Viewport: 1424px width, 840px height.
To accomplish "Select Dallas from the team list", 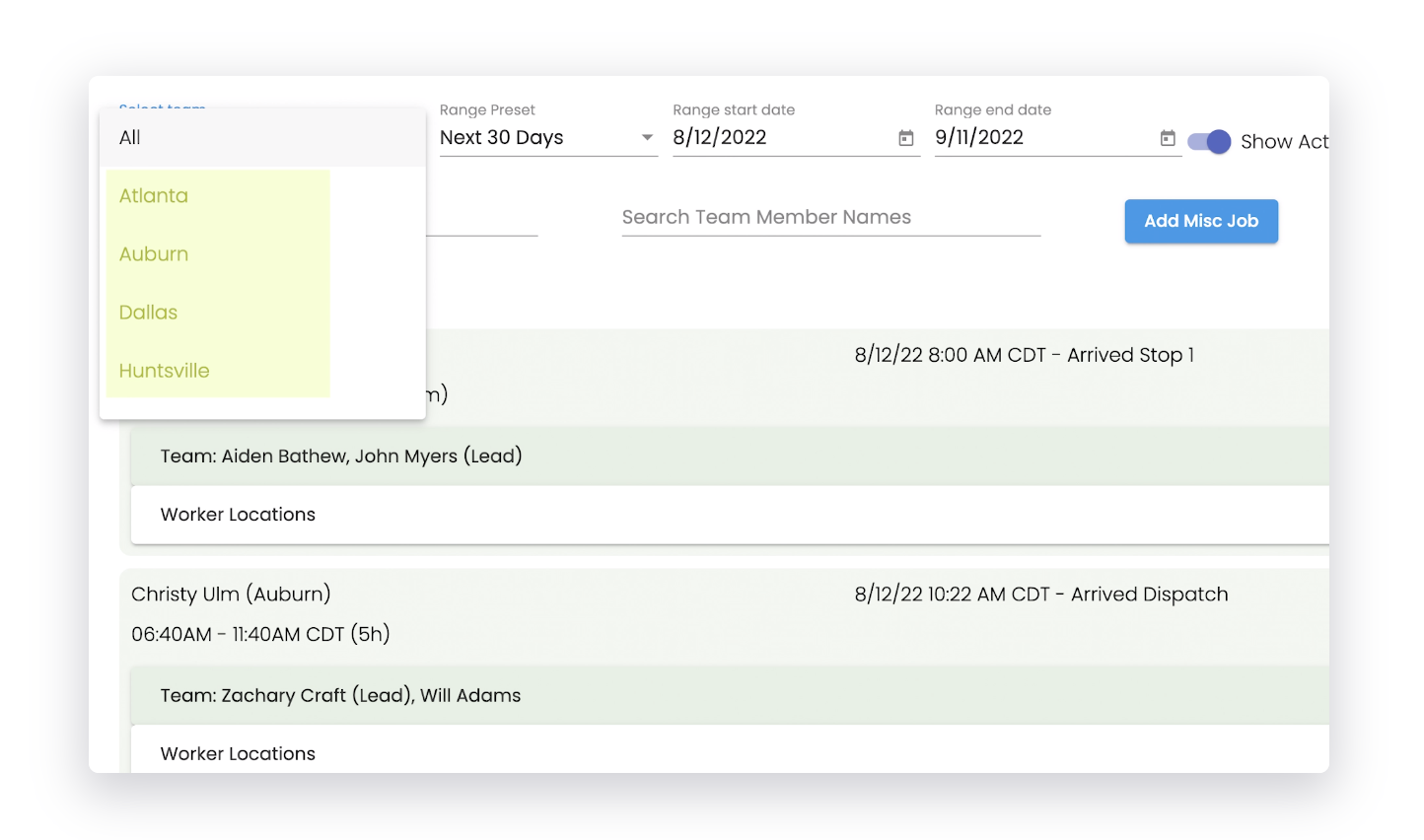I will pos(149,313).
